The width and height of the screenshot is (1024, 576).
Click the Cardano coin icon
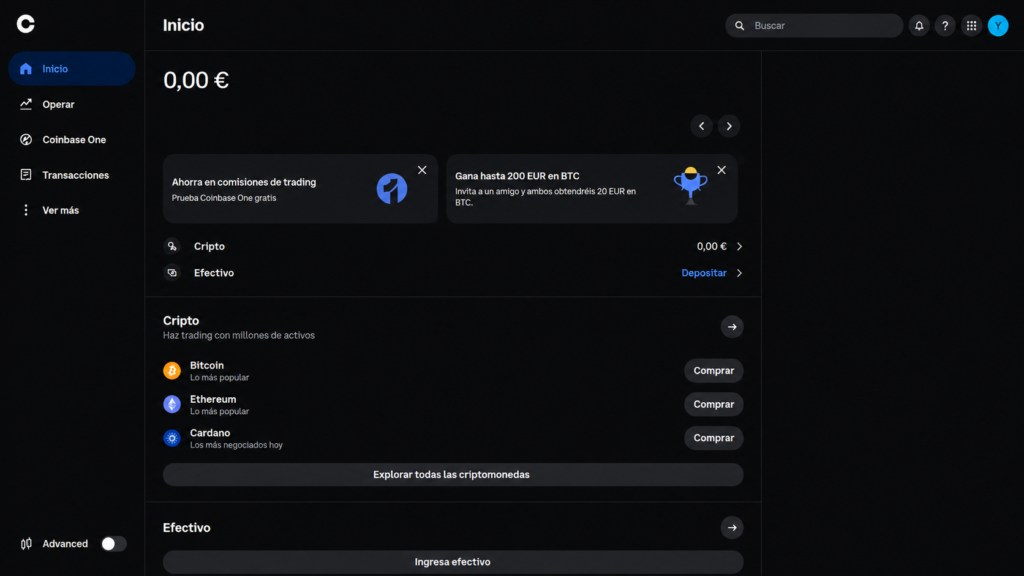[x=172, y=438]
